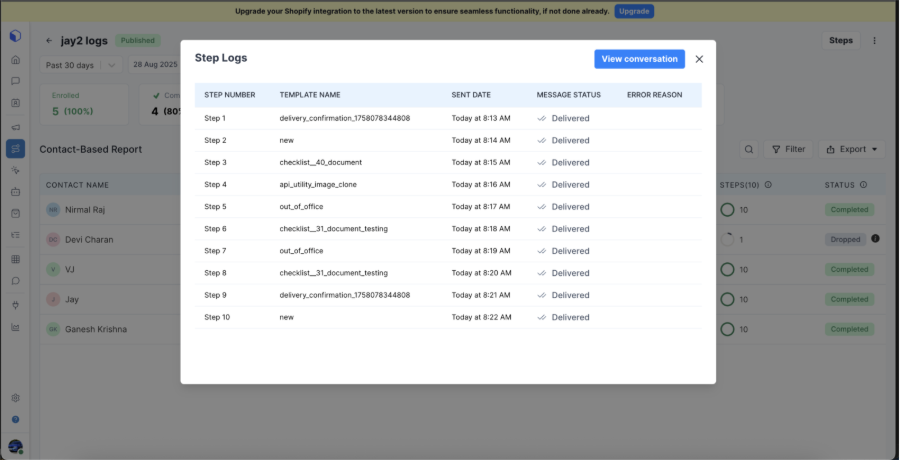This screenshot has height=460, width=900.
Task: Click the back arrow beside jay2 logs
Action: tap(50, 41)
